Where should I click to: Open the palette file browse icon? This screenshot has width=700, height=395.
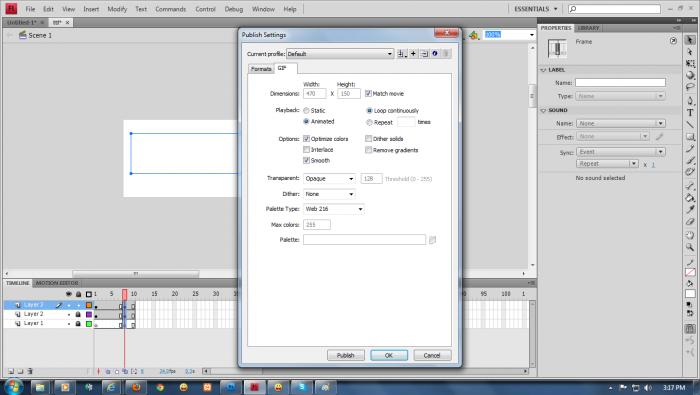tap(432, 240)
